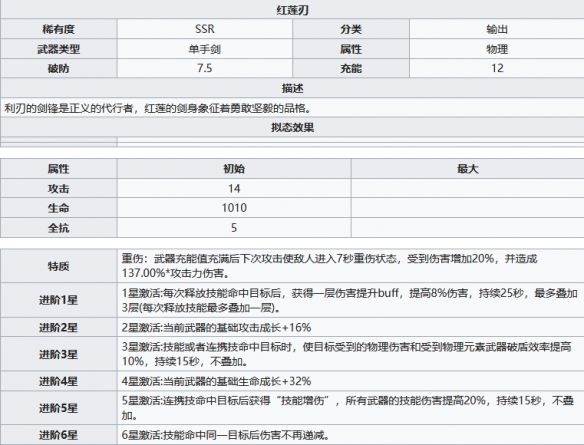Click the 最大 column header
Screen dimensions: 584x445
tap(467, 169)
